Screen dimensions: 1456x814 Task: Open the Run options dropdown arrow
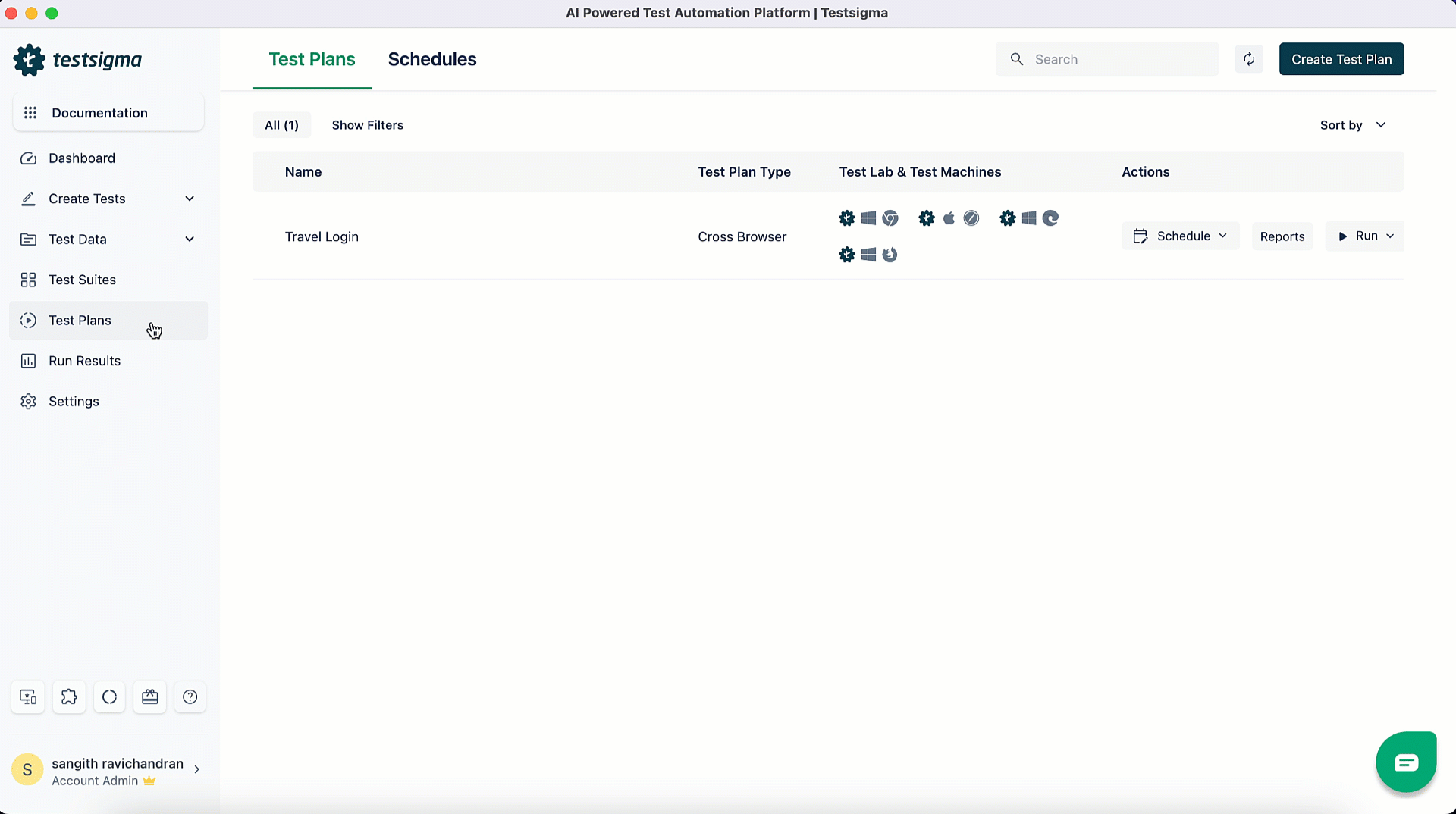pos(1390,236)
